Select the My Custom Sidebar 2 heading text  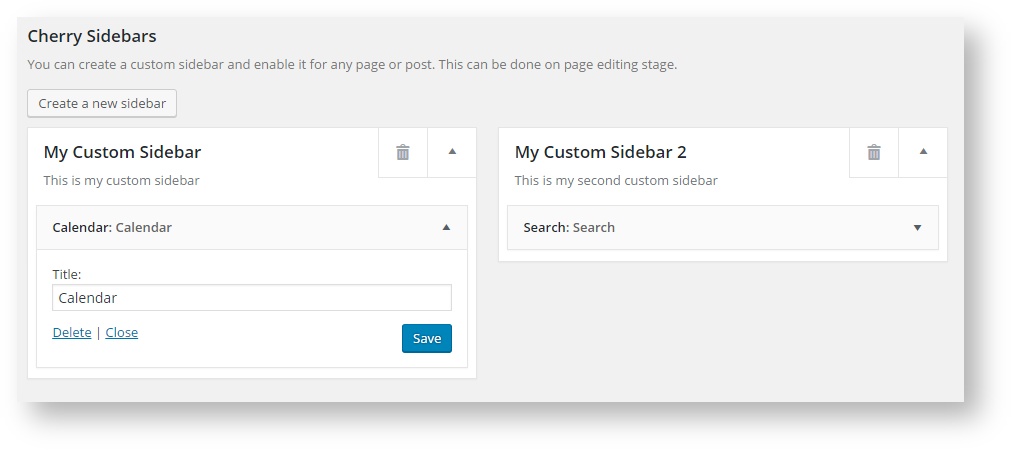[x=600, y=152]
